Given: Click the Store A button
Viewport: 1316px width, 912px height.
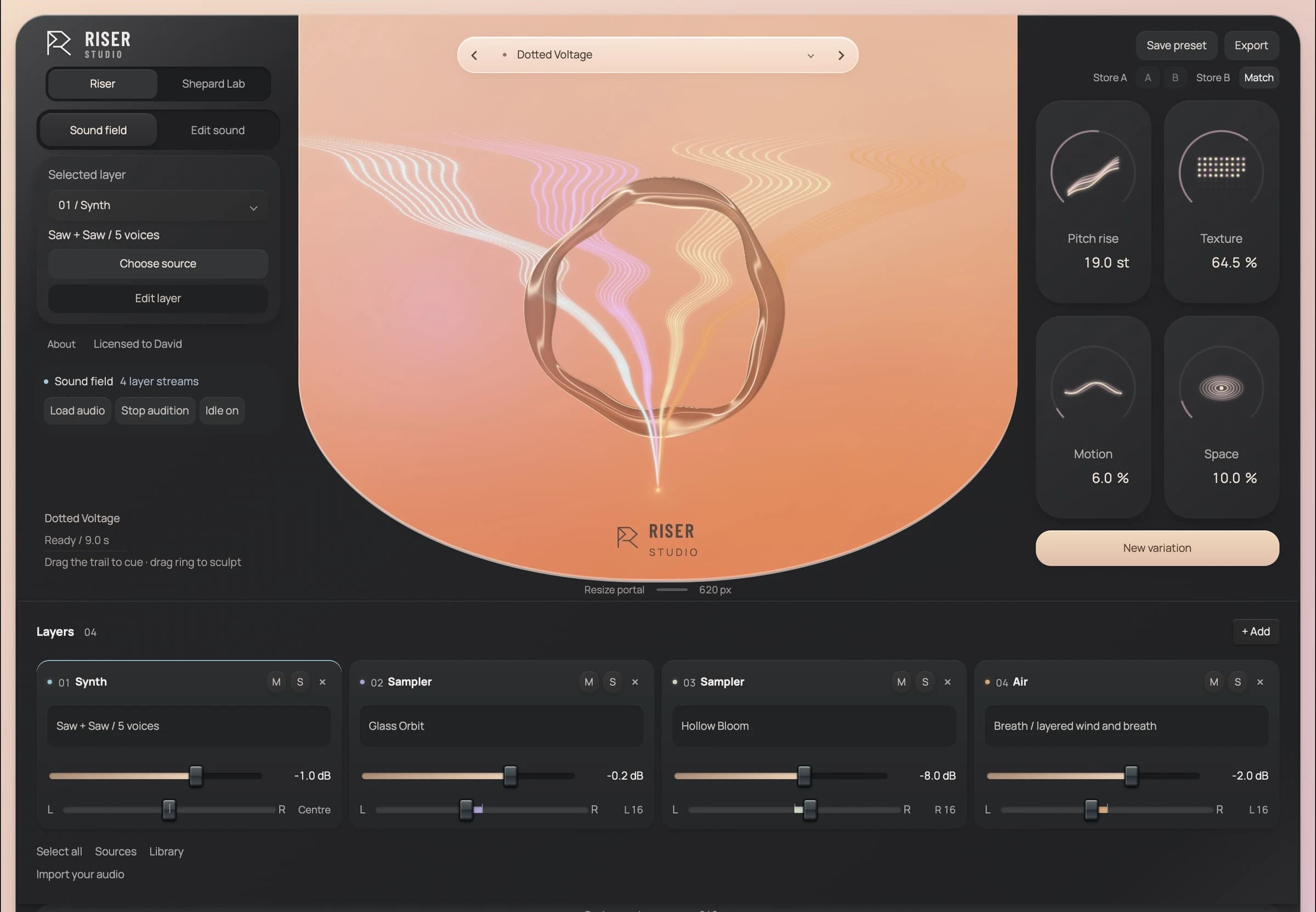Looking at the screenshot, I should click(x=1109, y=78).
